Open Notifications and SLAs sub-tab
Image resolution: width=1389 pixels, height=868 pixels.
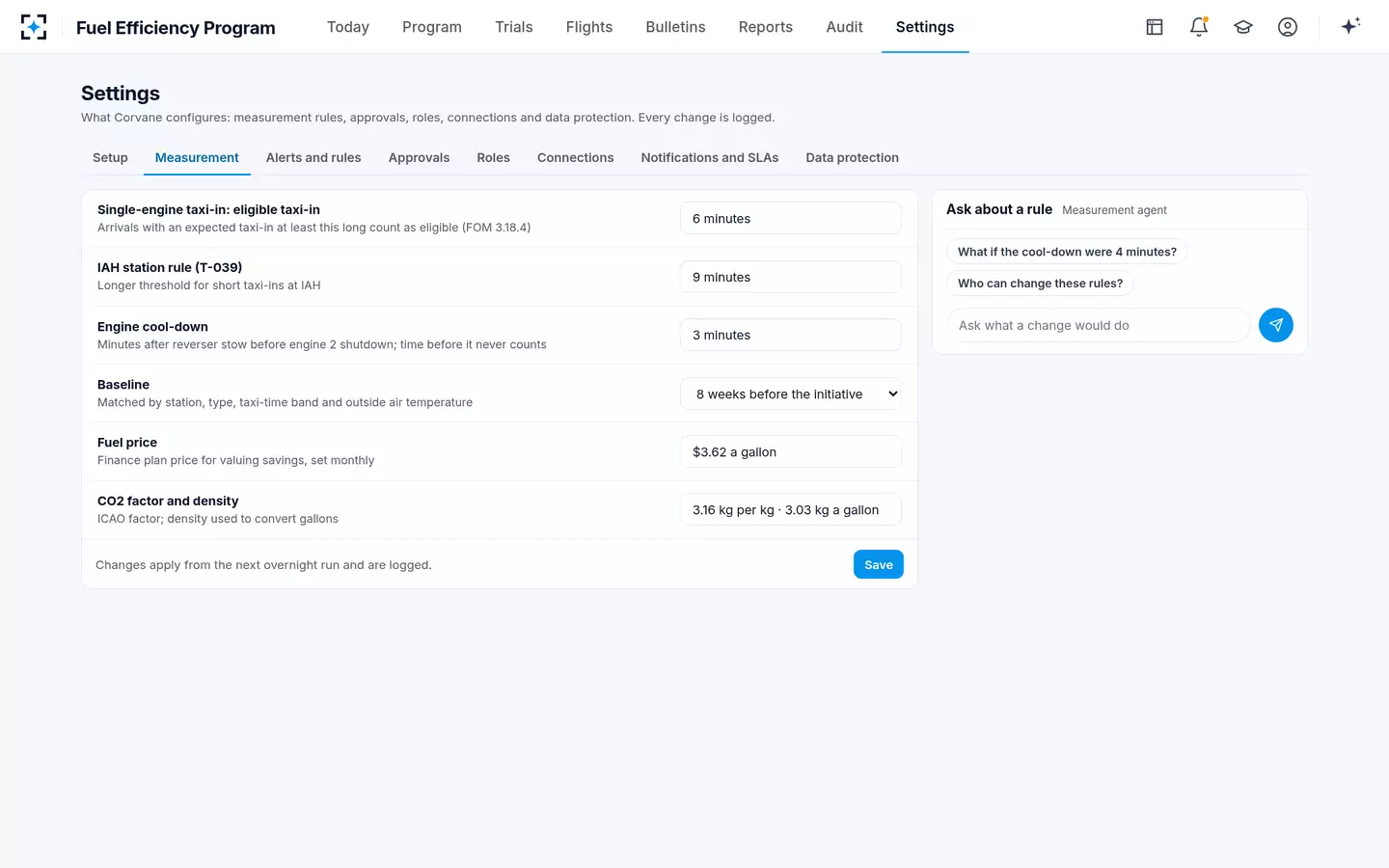[710, 157]
